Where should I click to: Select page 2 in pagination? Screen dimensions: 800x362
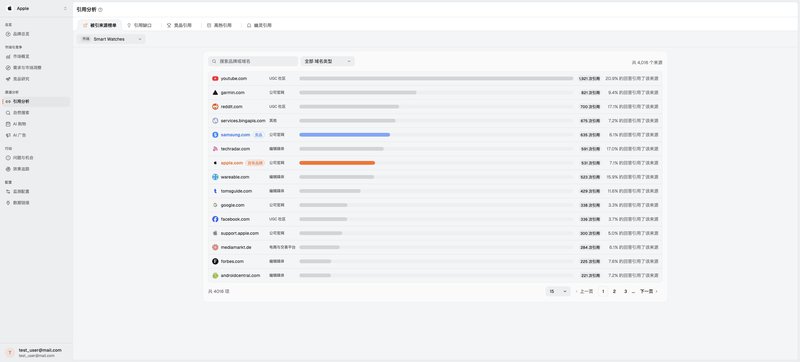pyautogui.click(x=614, y=292)
